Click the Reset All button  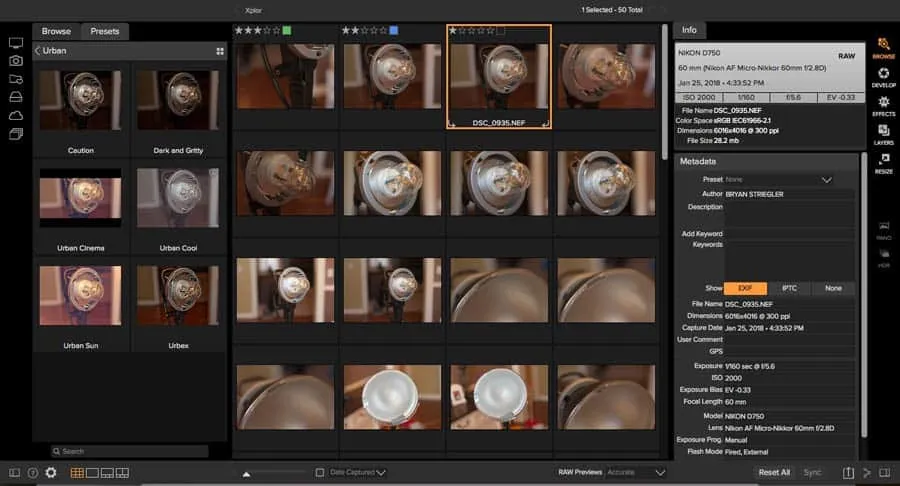point(774,472)
